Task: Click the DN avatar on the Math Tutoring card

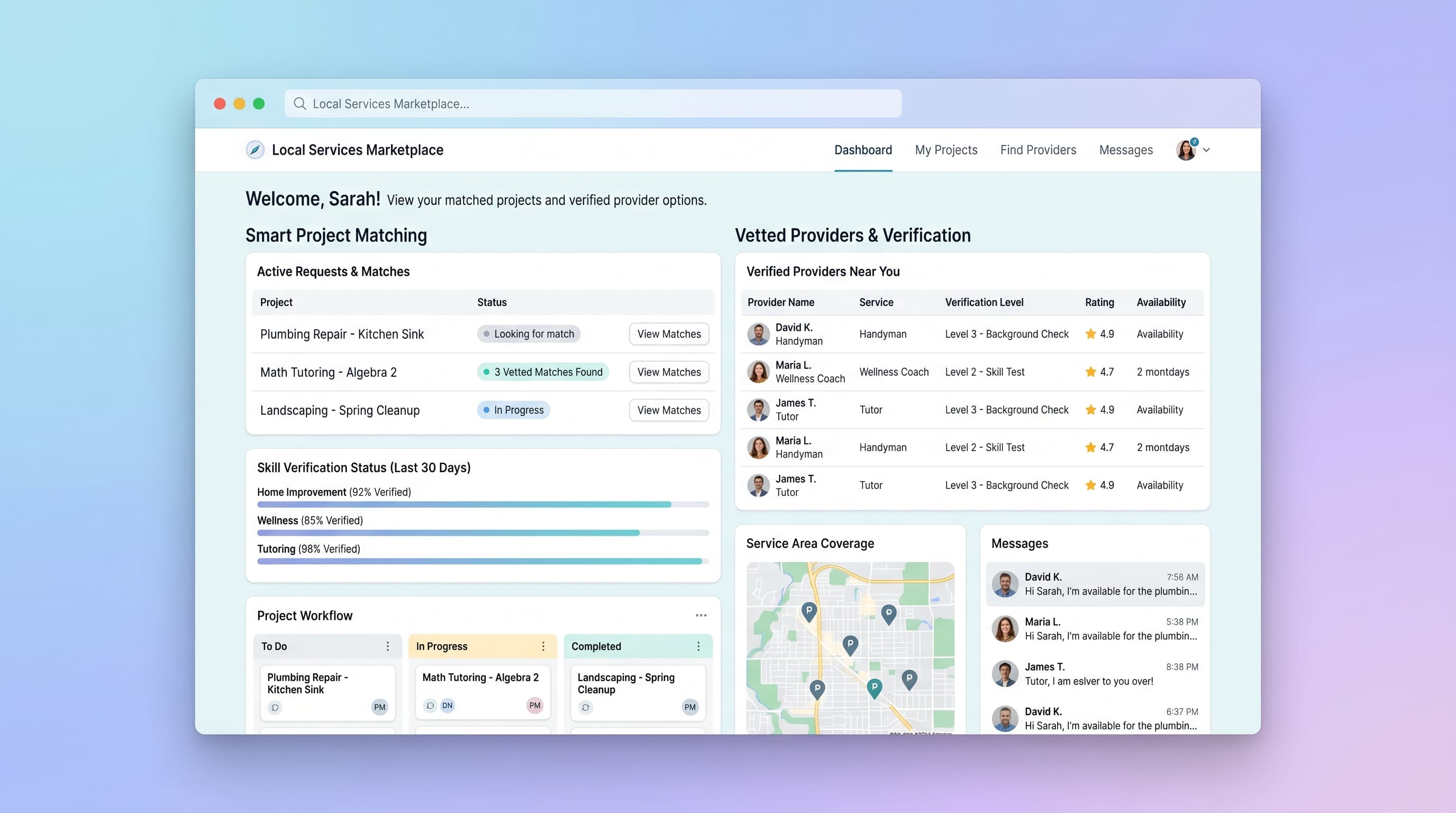Action: click(x=447, y=706)
